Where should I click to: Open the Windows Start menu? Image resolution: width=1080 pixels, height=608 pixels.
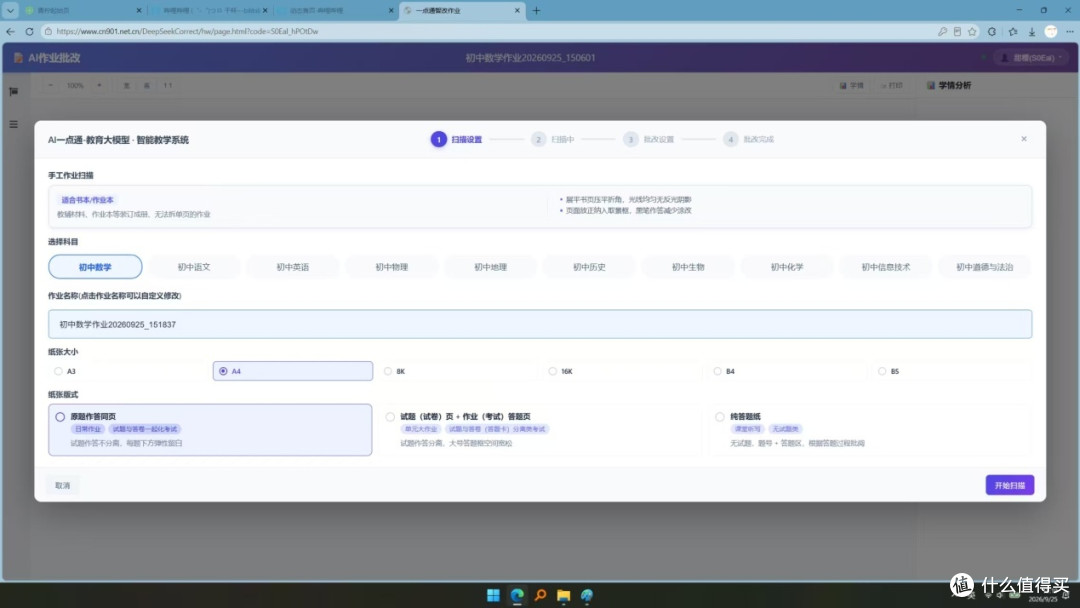point(493,595)
